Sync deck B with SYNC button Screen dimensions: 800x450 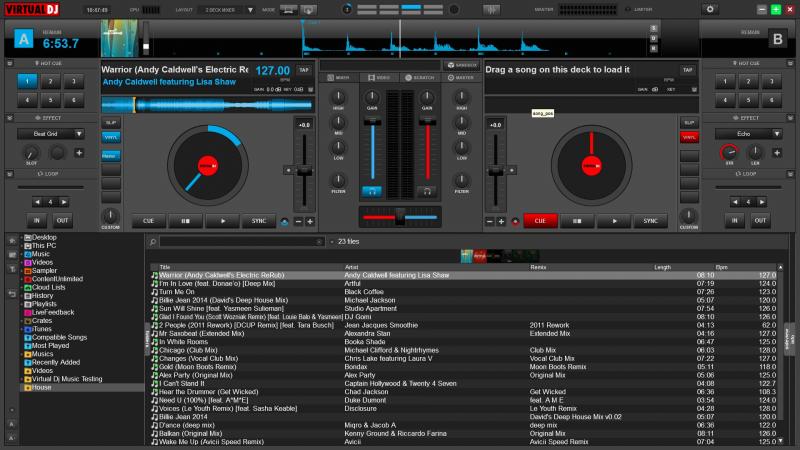651,221
